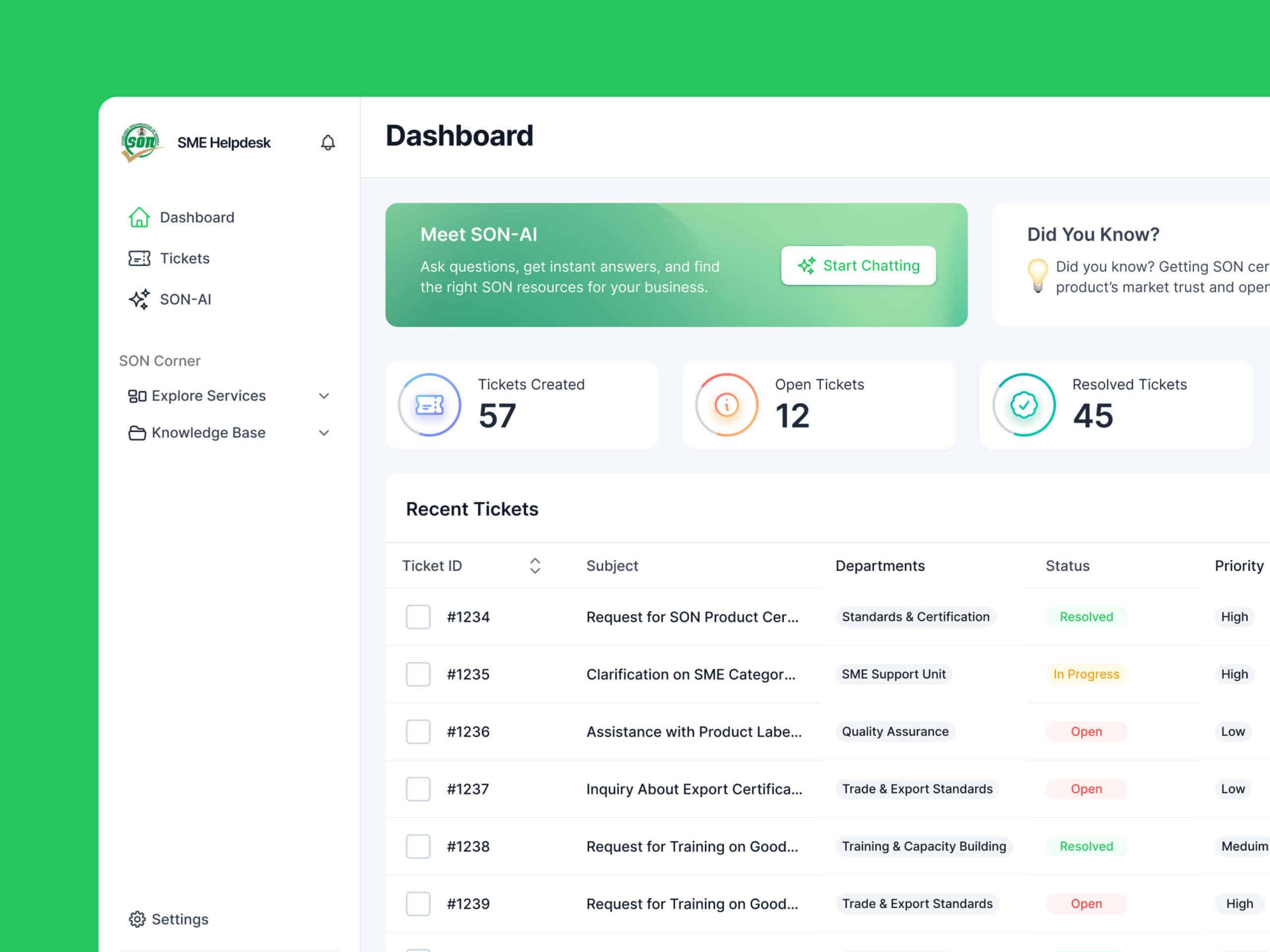1270x952 pixels.
Task: Click ticket ID #1238
Action: pyautogui.click(x=468, y=846)
